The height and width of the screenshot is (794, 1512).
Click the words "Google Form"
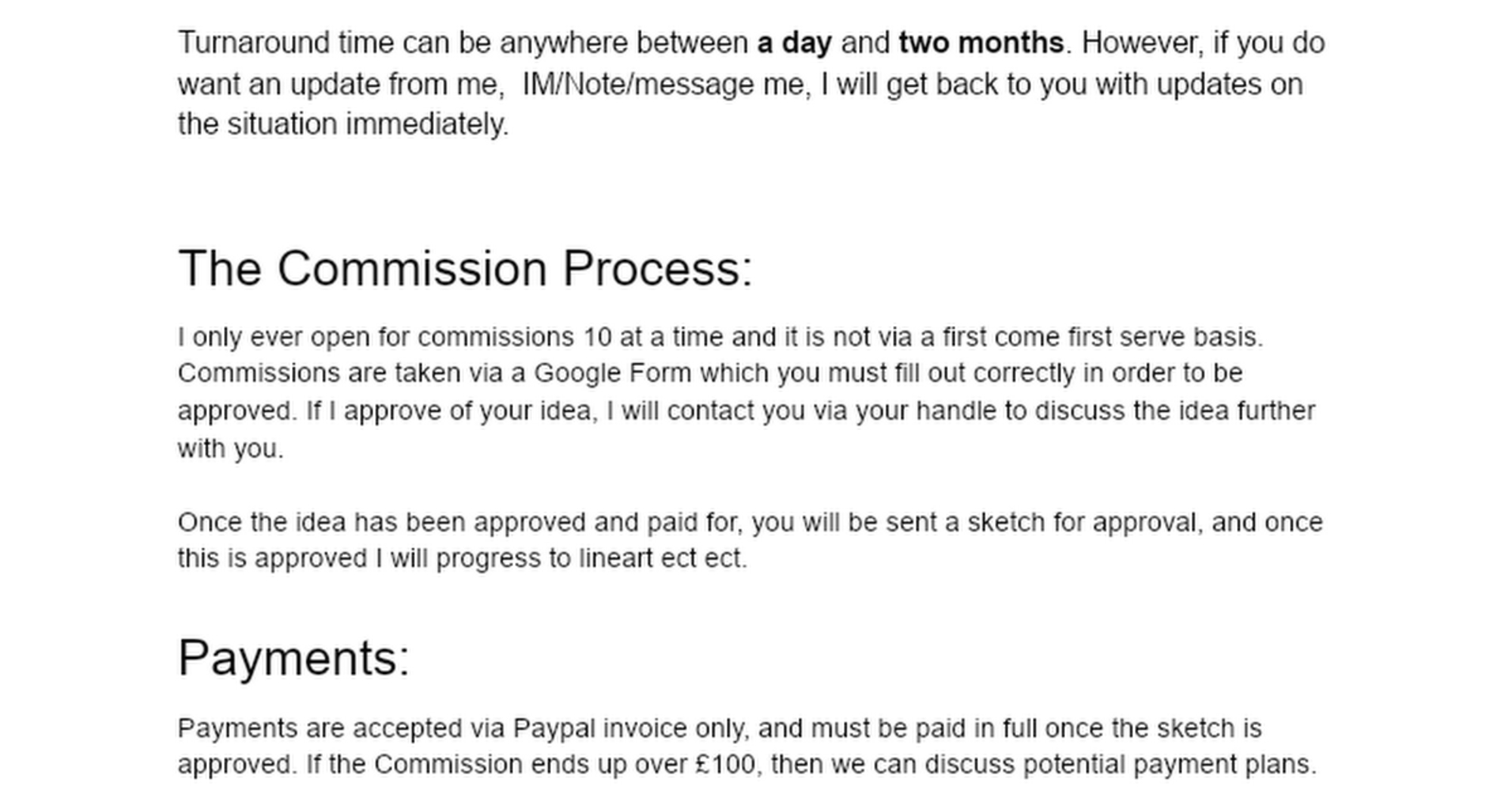pos(612,374)
